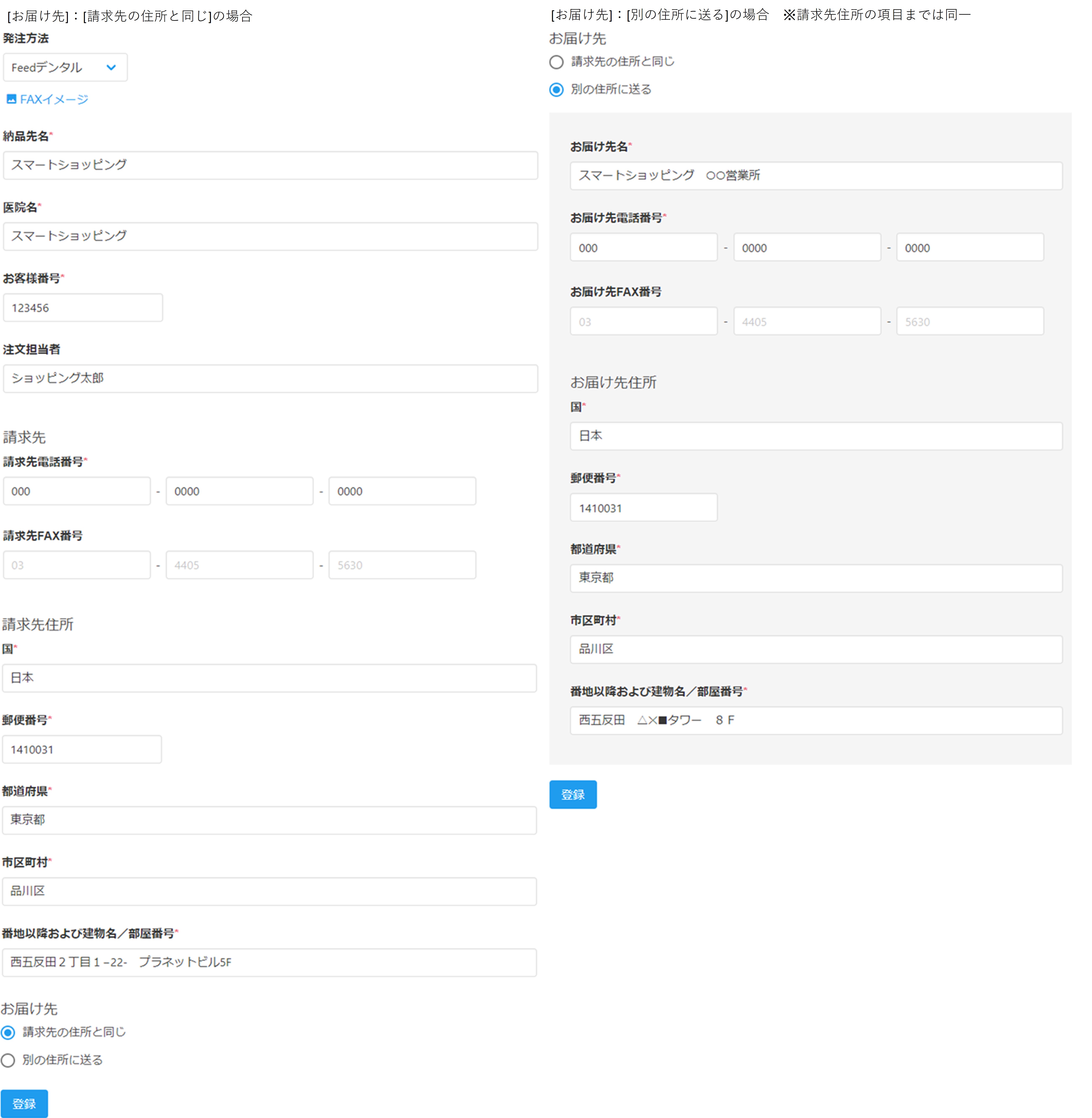Click the address field with タワー 8F

816,721
